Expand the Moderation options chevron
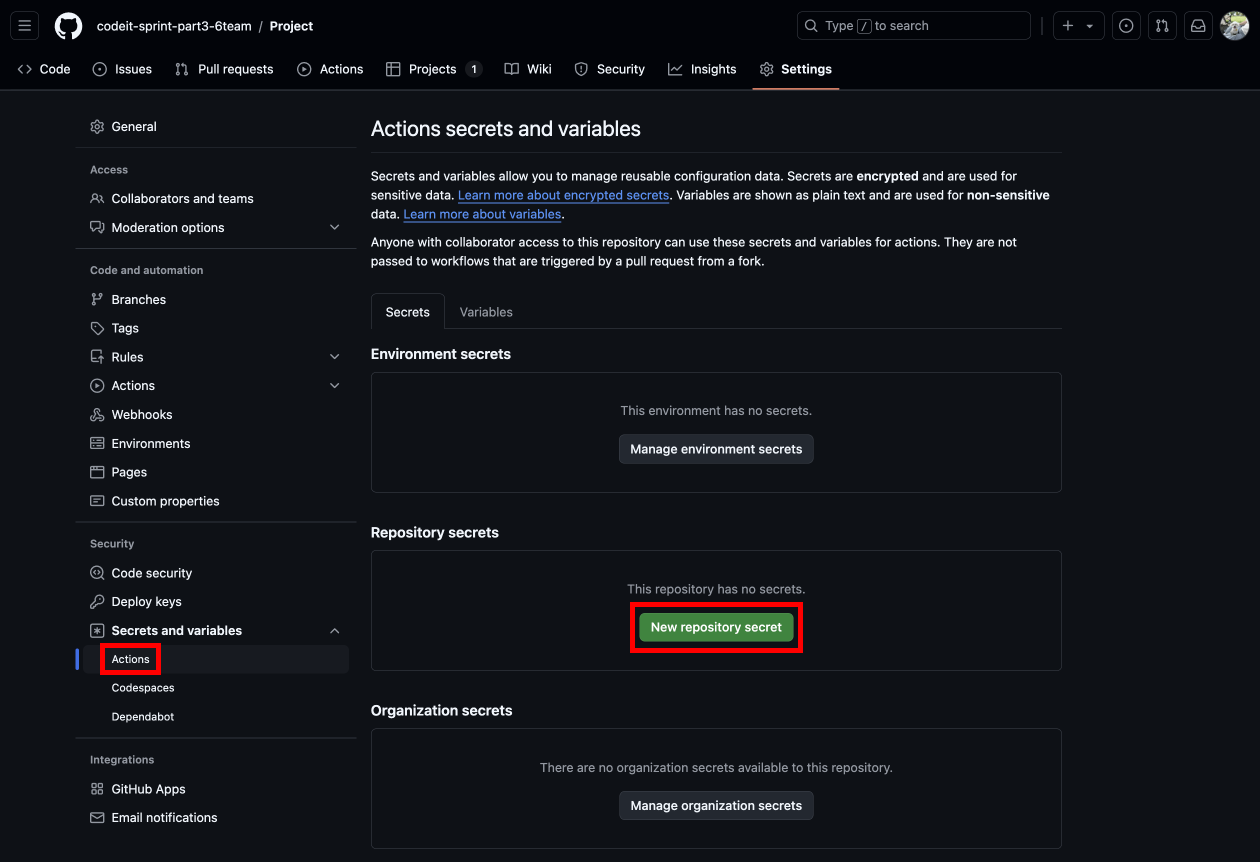The image size is (1260, 862). coord(335,228)
